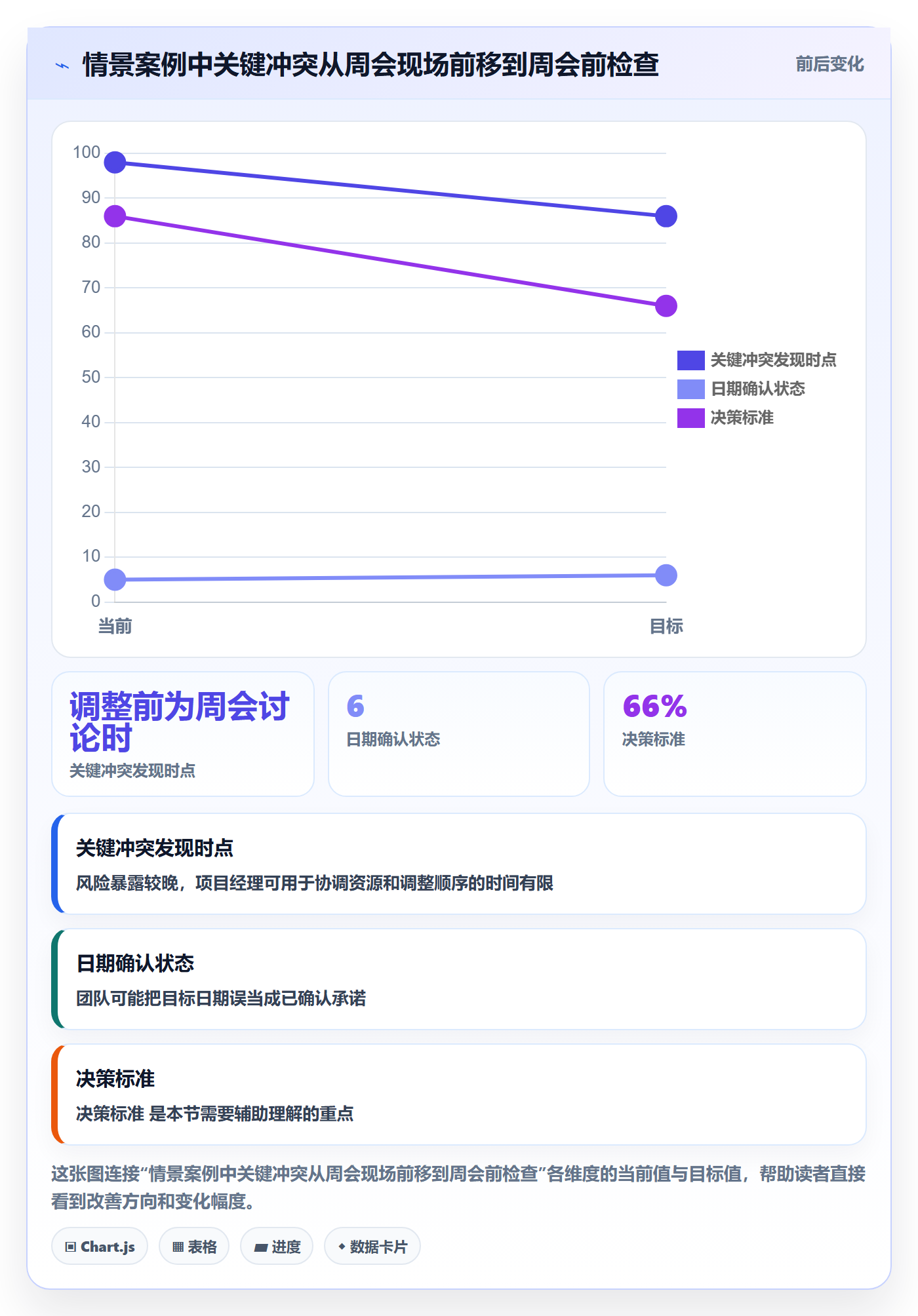Click the Chart.js tag chip
The image size is (918, 1316).
pyautogui.click(x=100, y=1247)
